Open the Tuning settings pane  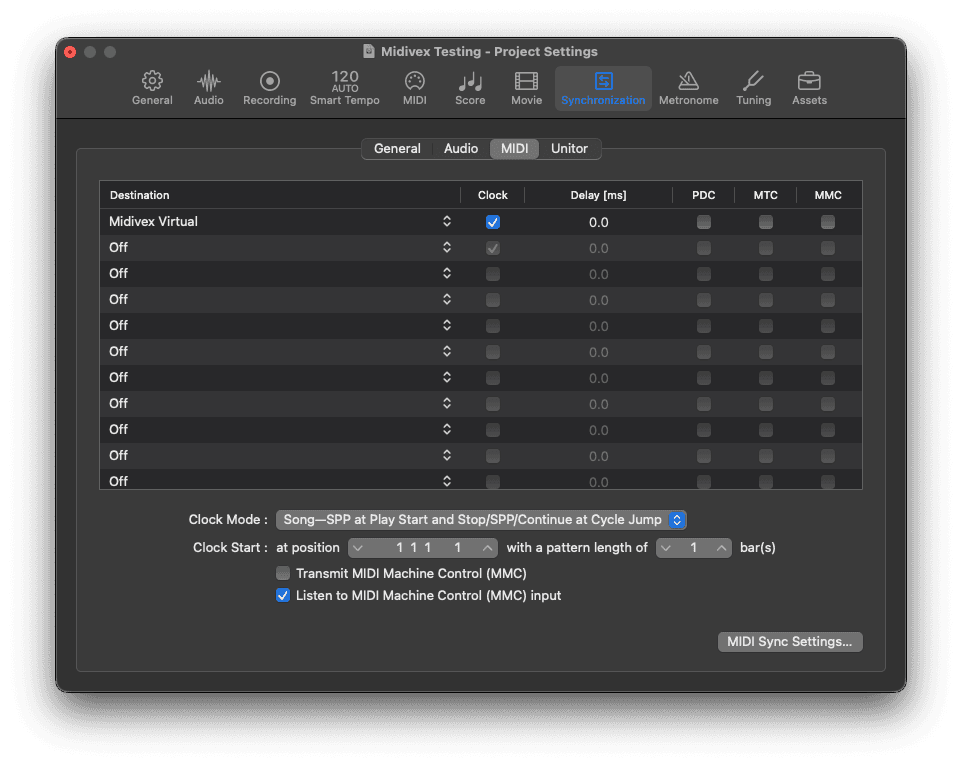753,88
